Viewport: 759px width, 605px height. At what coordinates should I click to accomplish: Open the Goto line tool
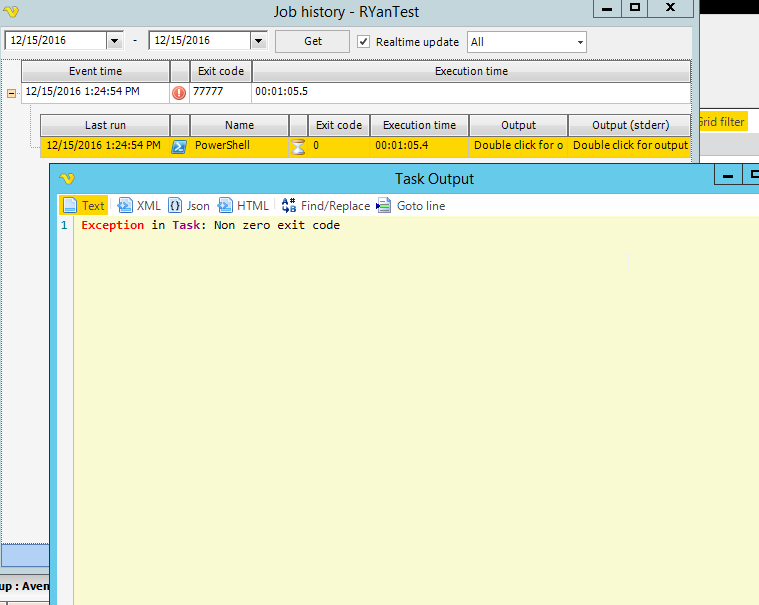(411, 206)
